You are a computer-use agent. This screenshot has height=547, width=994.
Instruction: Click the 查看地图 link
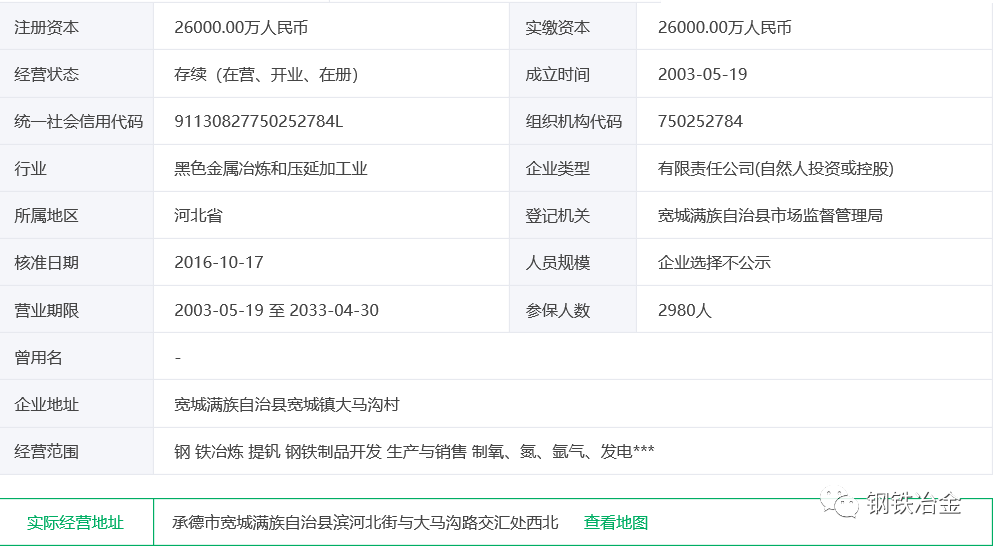coord(616,522)
